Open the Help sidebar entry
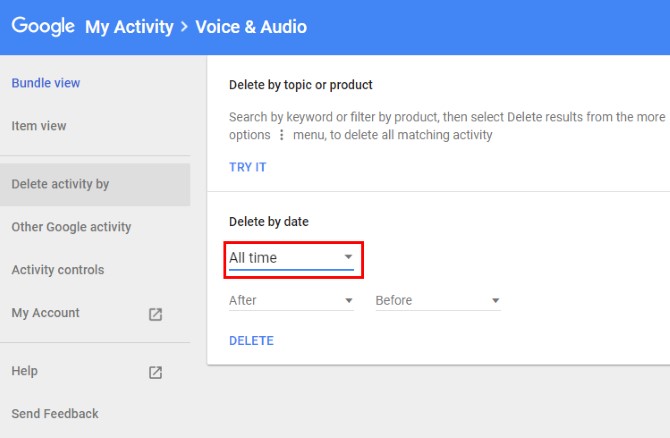This screenshot has width=670, height=438. [24, 371]
